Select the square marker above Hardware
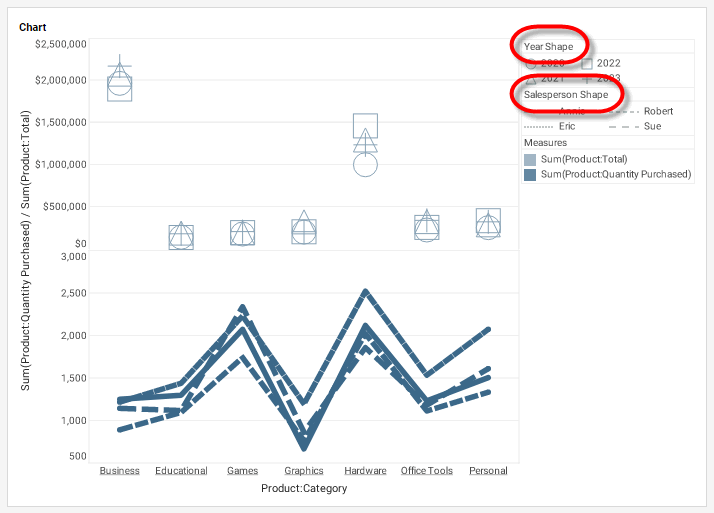This screenshot has height=513, width=714. click(365, 125)
